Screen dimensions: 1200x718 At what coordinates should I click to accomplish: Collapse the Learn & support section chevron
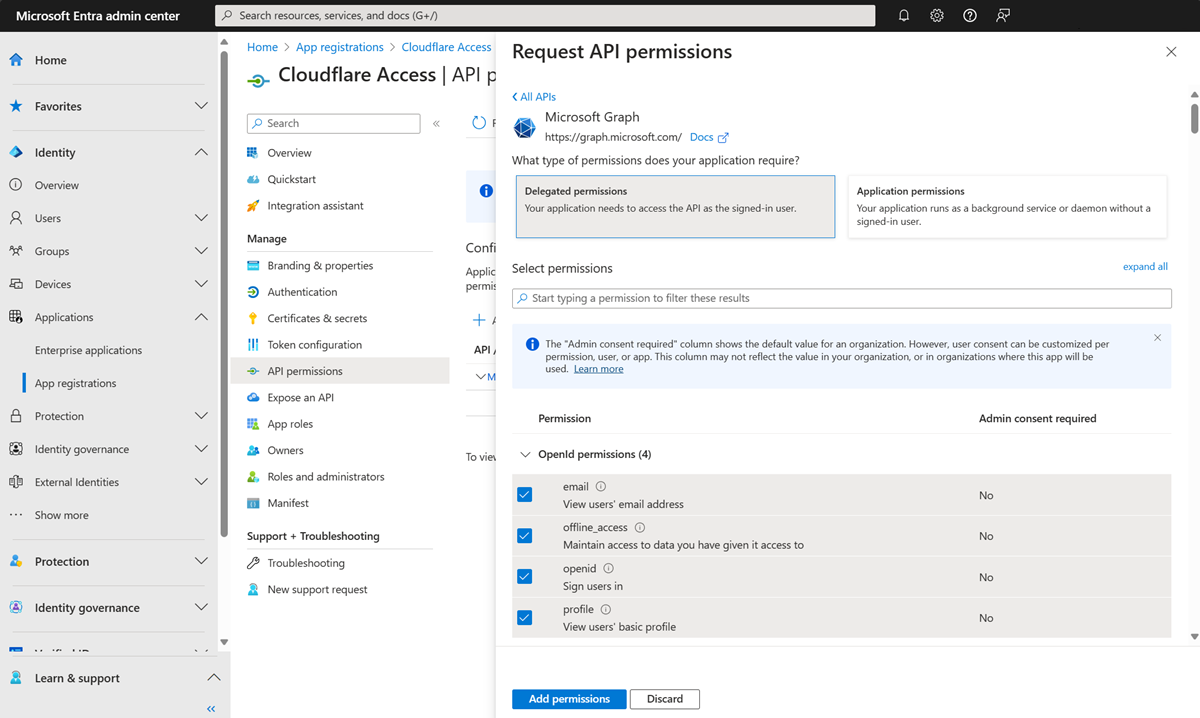point(213,678)
